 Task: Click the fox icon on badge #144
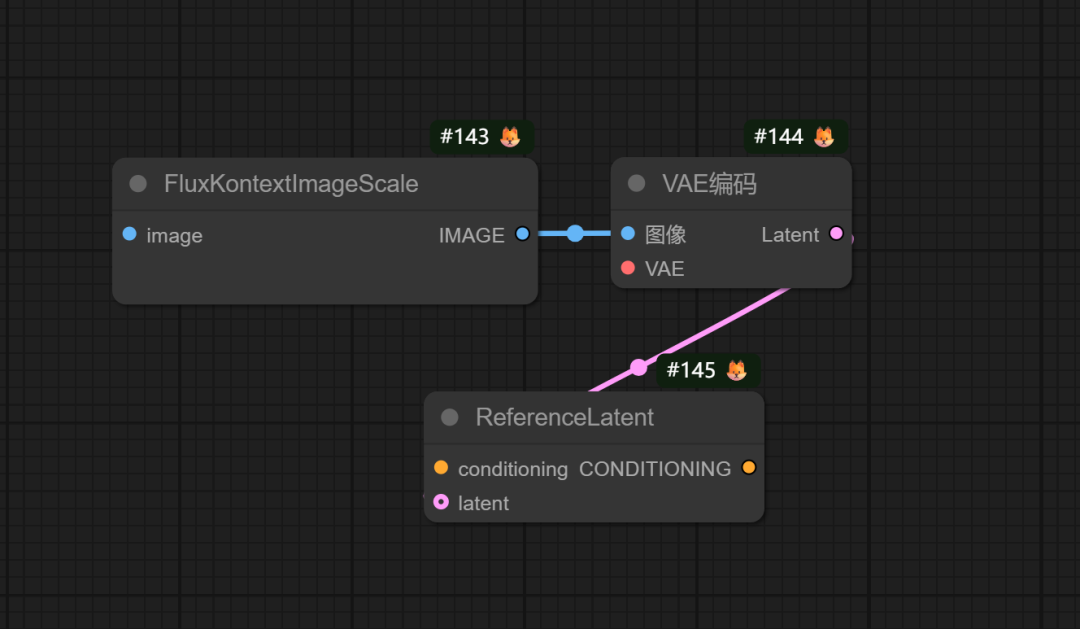click(824, 136)
